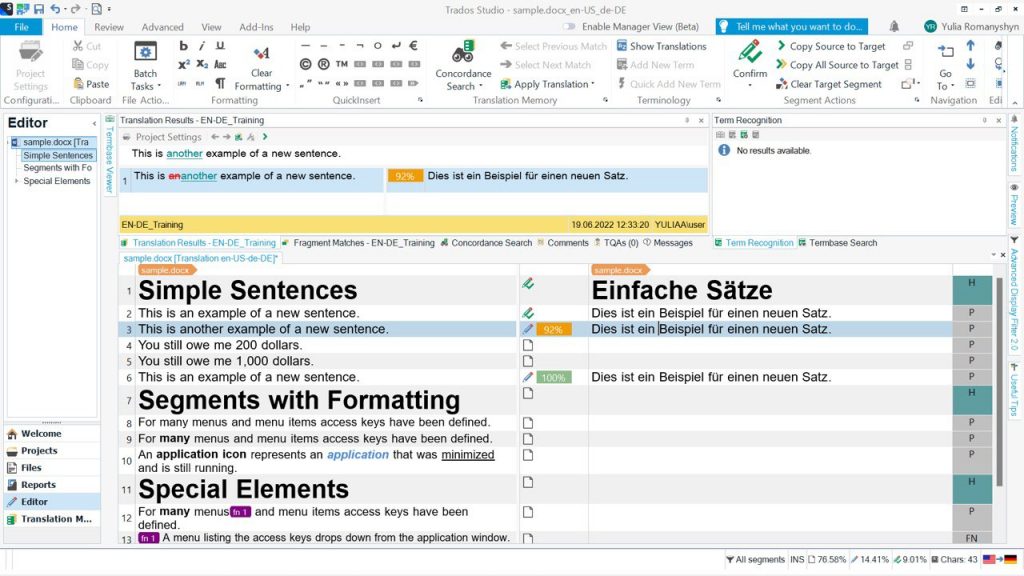Select Special Elements in the editor tree
1024x576 pixels.
tap(57, 181)
